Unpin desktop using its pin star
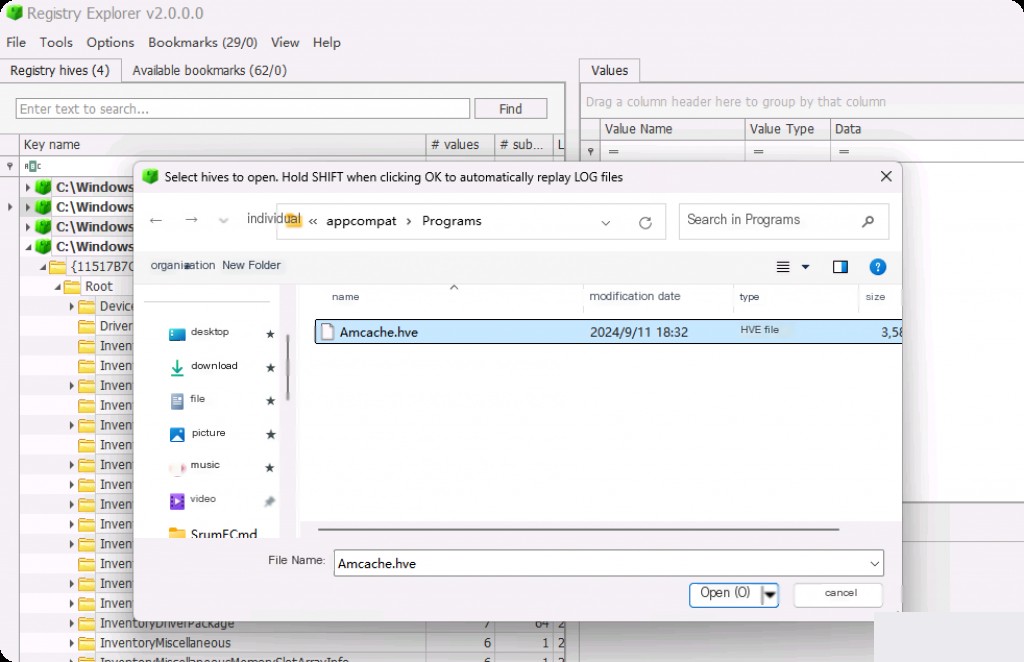1024x662 pixels. (x=270, y=334)
